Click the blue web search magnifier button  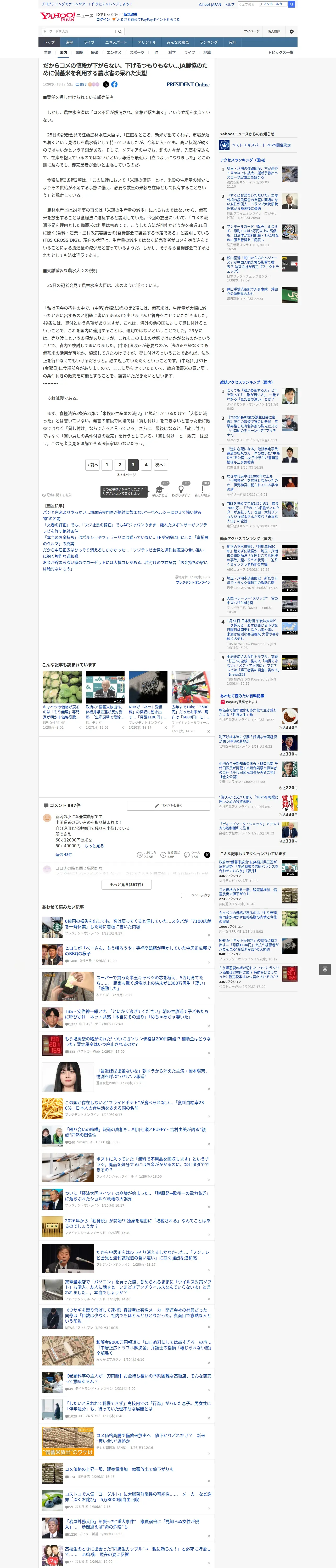click(292, 4)
